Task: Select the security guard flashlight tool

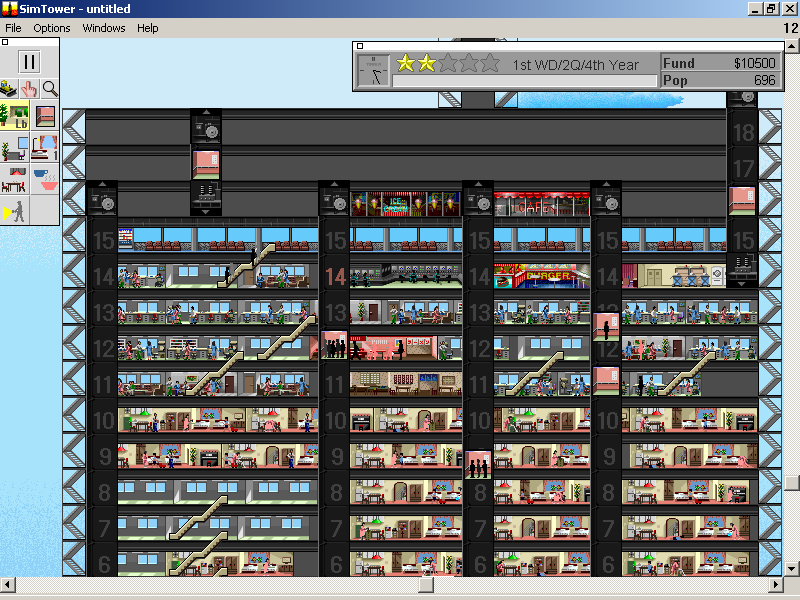Action: point(15,210)
